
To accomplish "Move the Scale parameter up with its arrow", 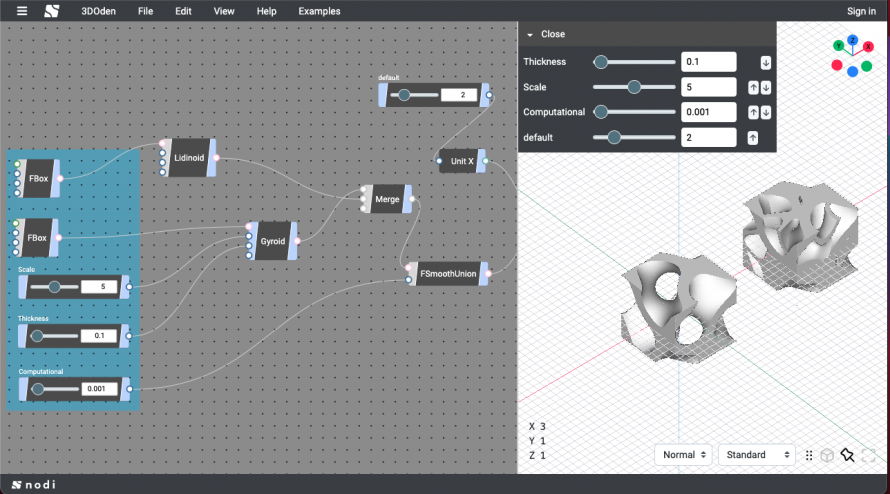I will (x=753, y=87).
